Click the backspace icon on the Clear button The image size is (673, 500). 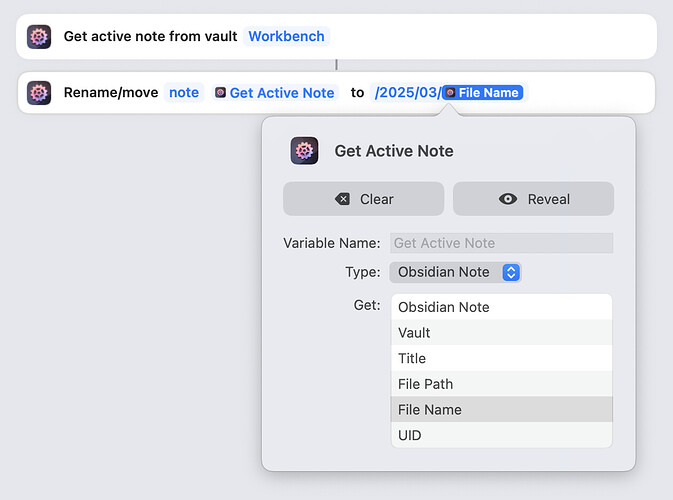(343, 199)
